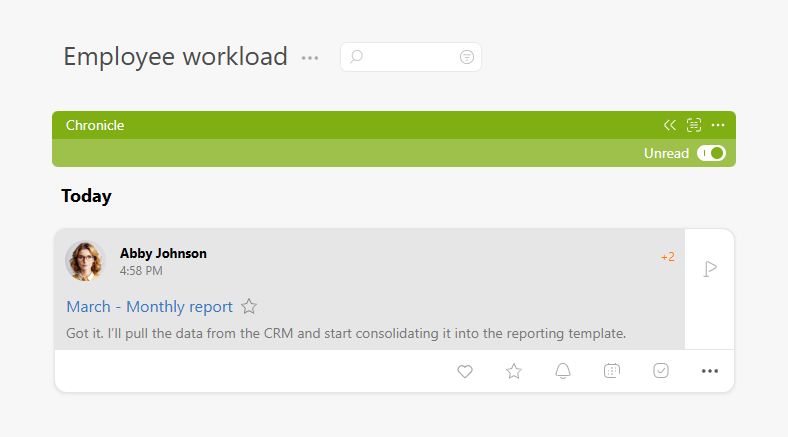The width and height of the screenshot is (788, 437).
Task: Open the Chronicle header three-dot menu
Action: pyautogui.click(x=718, y=125)
